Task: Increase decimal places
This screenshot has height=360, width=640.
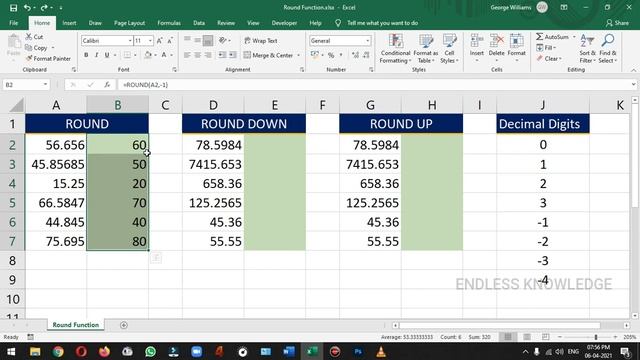Action: coord(355,55)
